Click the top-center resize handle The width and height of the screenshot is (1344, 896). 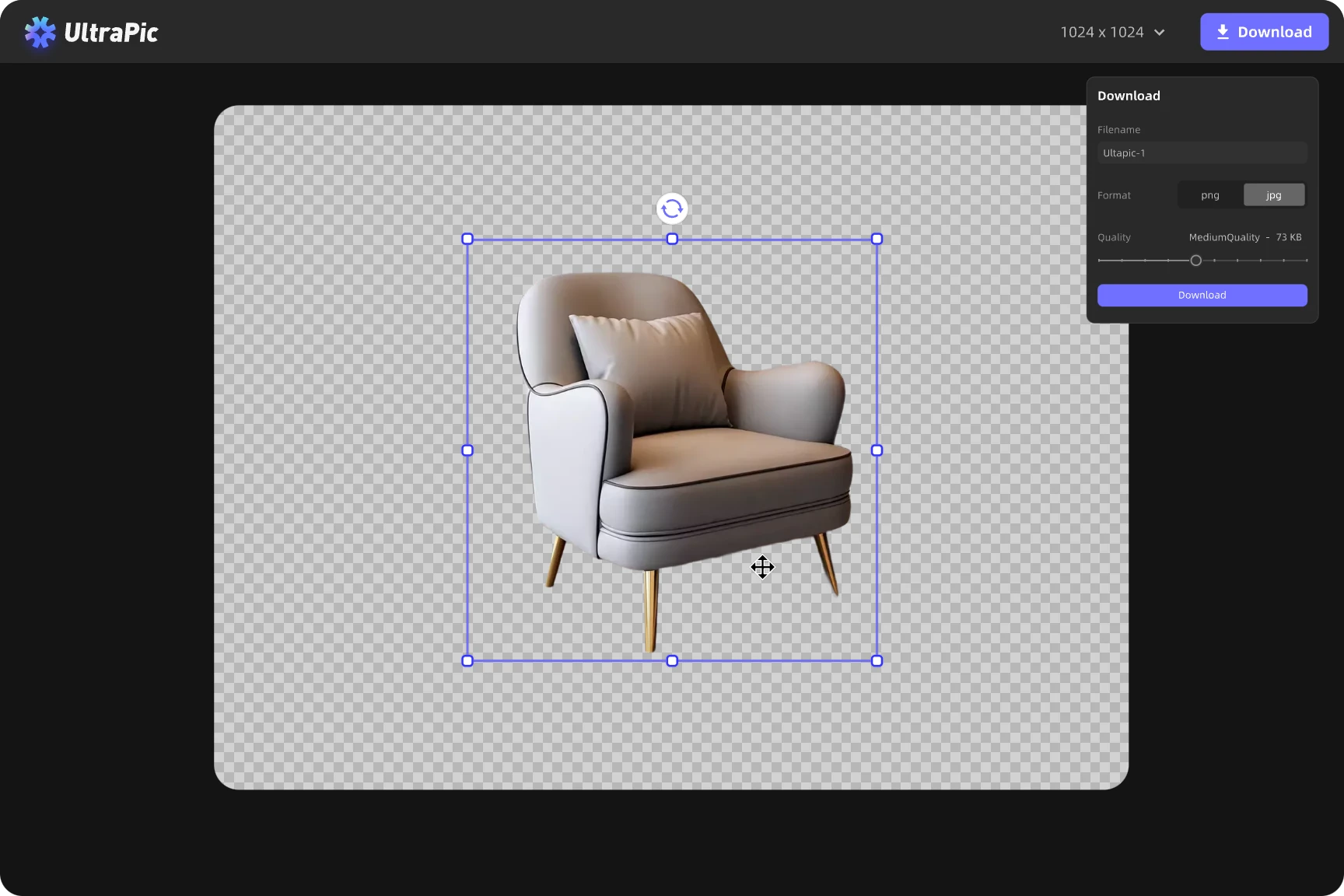[672, 239]
